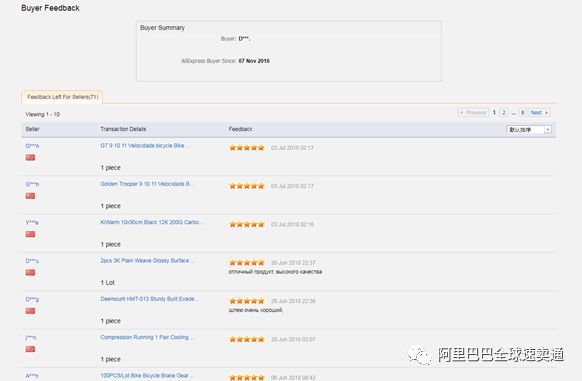This screenshot has width=582, height=381.
Task: Click the Russian comment on the 2pcs 3K row
Action: coord(275,272)
